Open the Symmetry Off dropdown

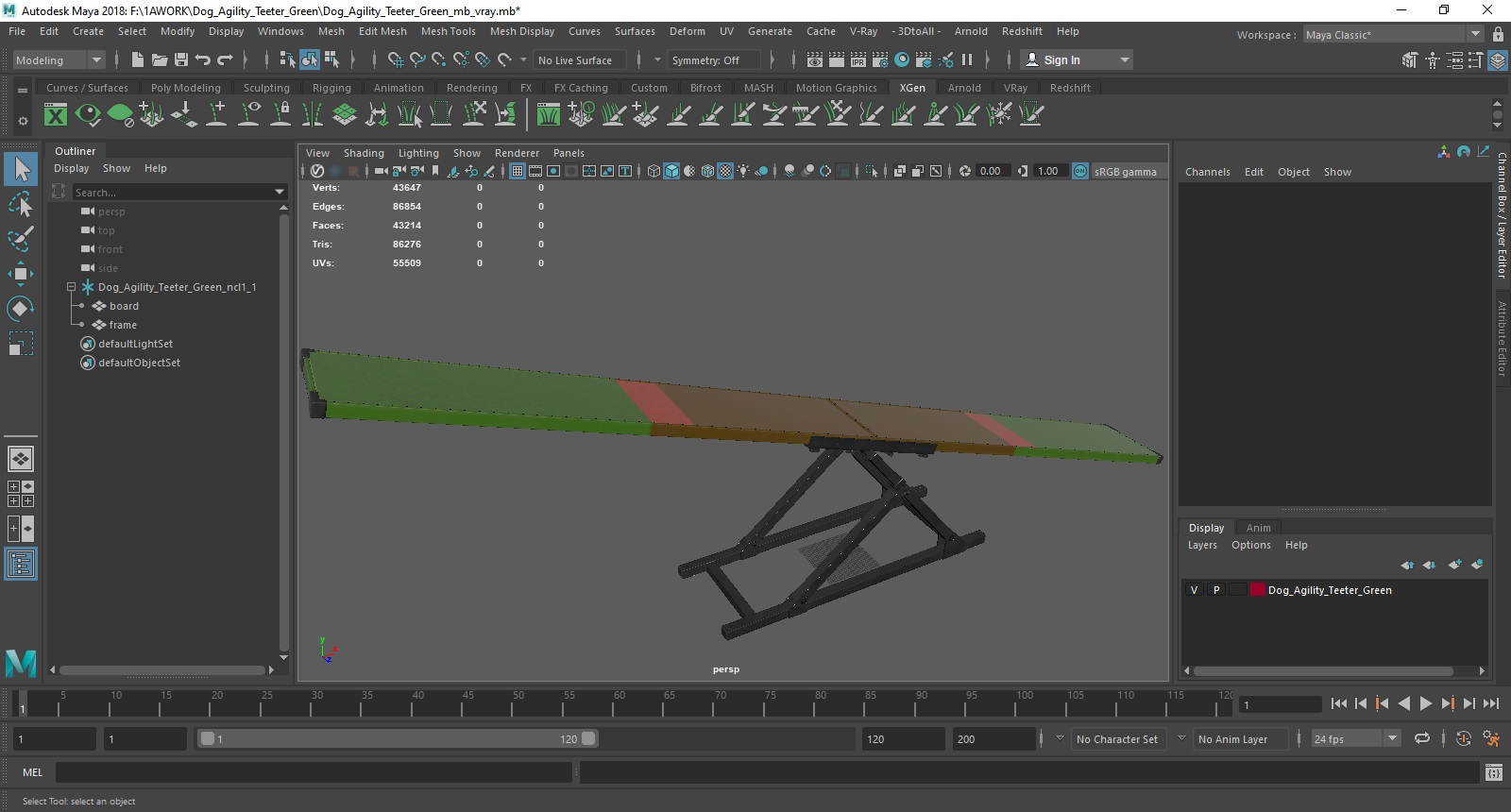[x=714, y=60]
